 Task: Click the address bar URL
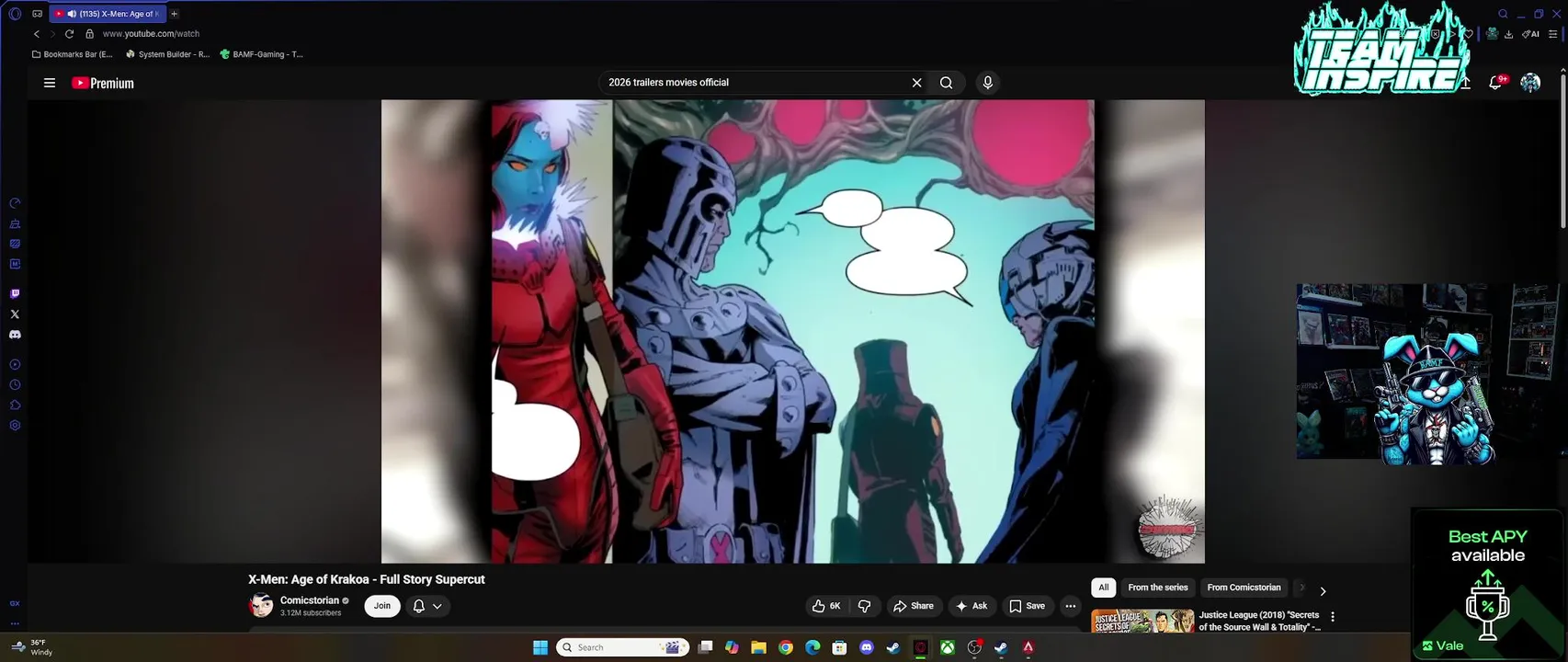pos(151,34)
